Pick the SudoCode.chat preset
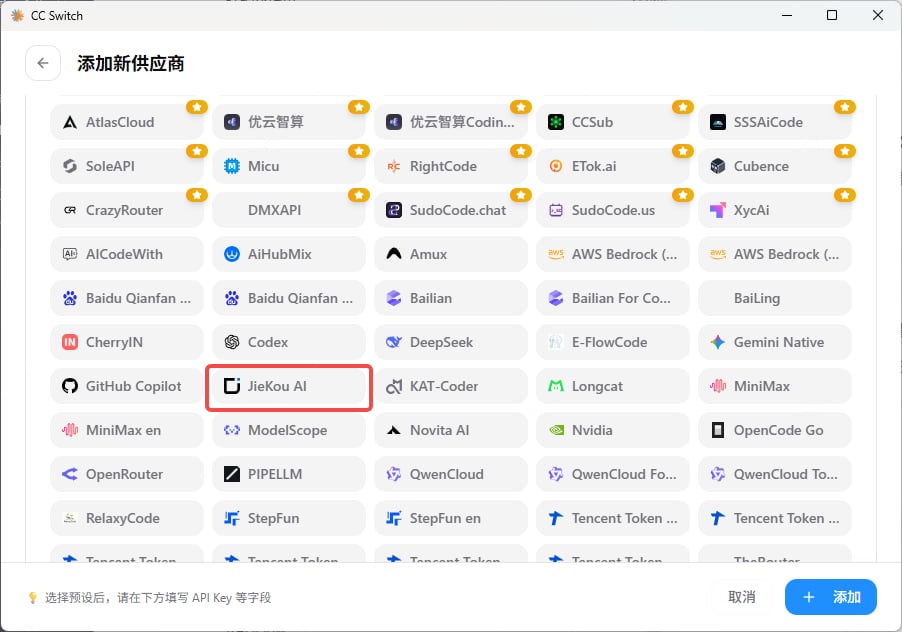The width and height of the screenshot is (902, 632). 450,210
